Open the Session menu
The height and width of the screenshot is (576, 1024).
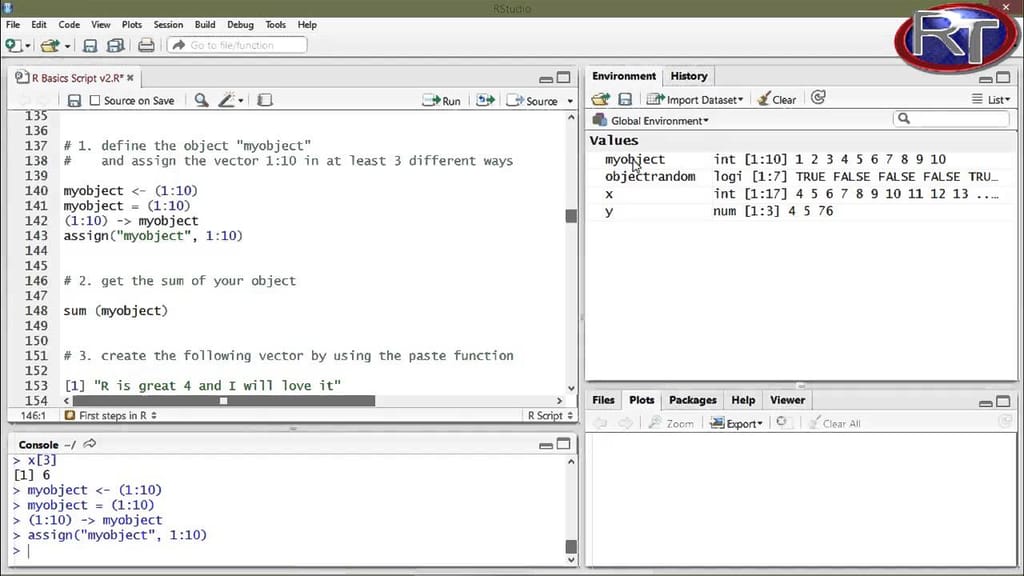tap(167, 25)
